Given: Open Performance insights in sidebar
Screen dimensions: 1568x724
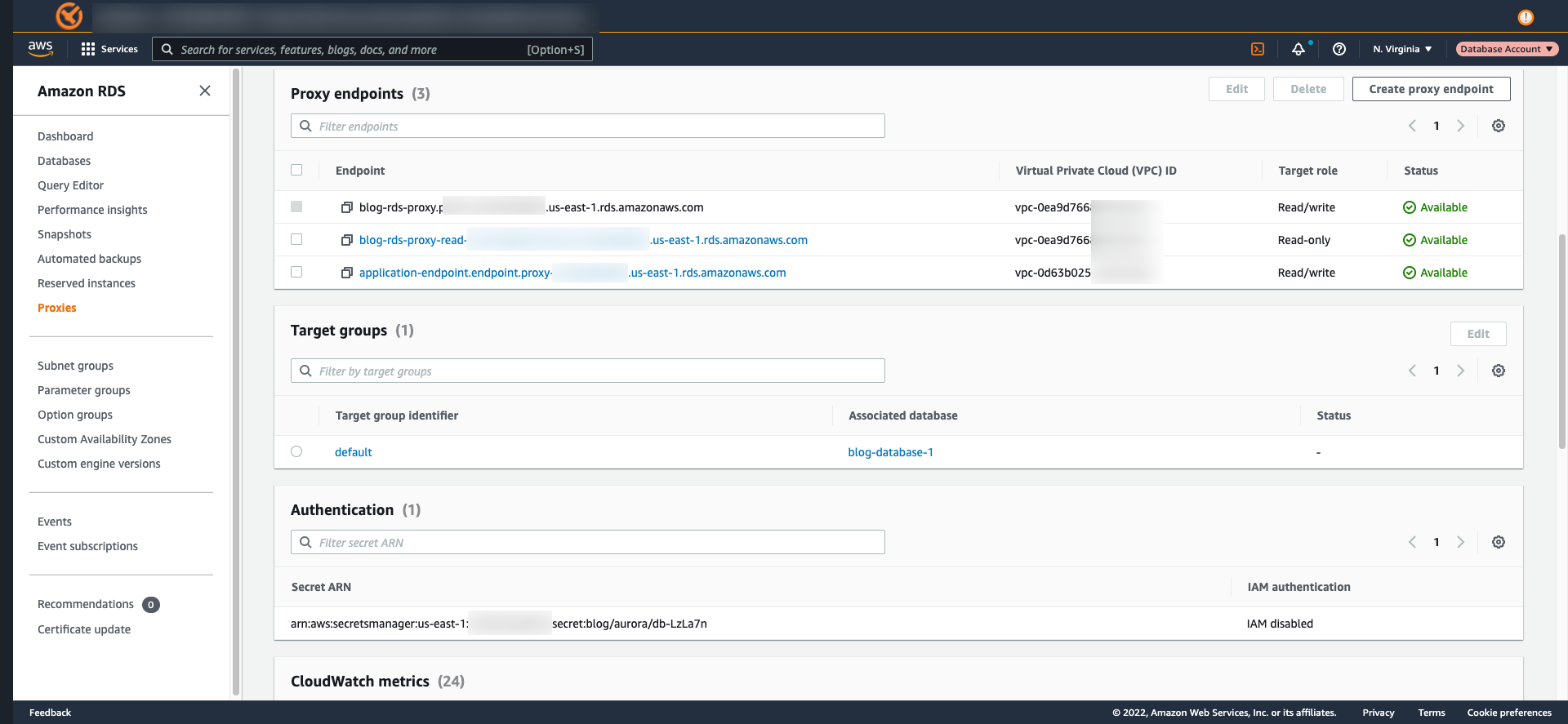Looking at the screenshot, I should pyautogui.click(x=92, y=210).
